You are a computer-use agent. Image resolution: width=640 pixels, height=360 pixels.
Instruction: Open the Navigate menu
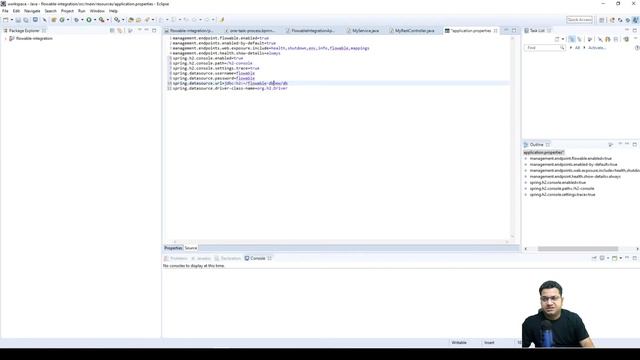(x=32, y=11)
